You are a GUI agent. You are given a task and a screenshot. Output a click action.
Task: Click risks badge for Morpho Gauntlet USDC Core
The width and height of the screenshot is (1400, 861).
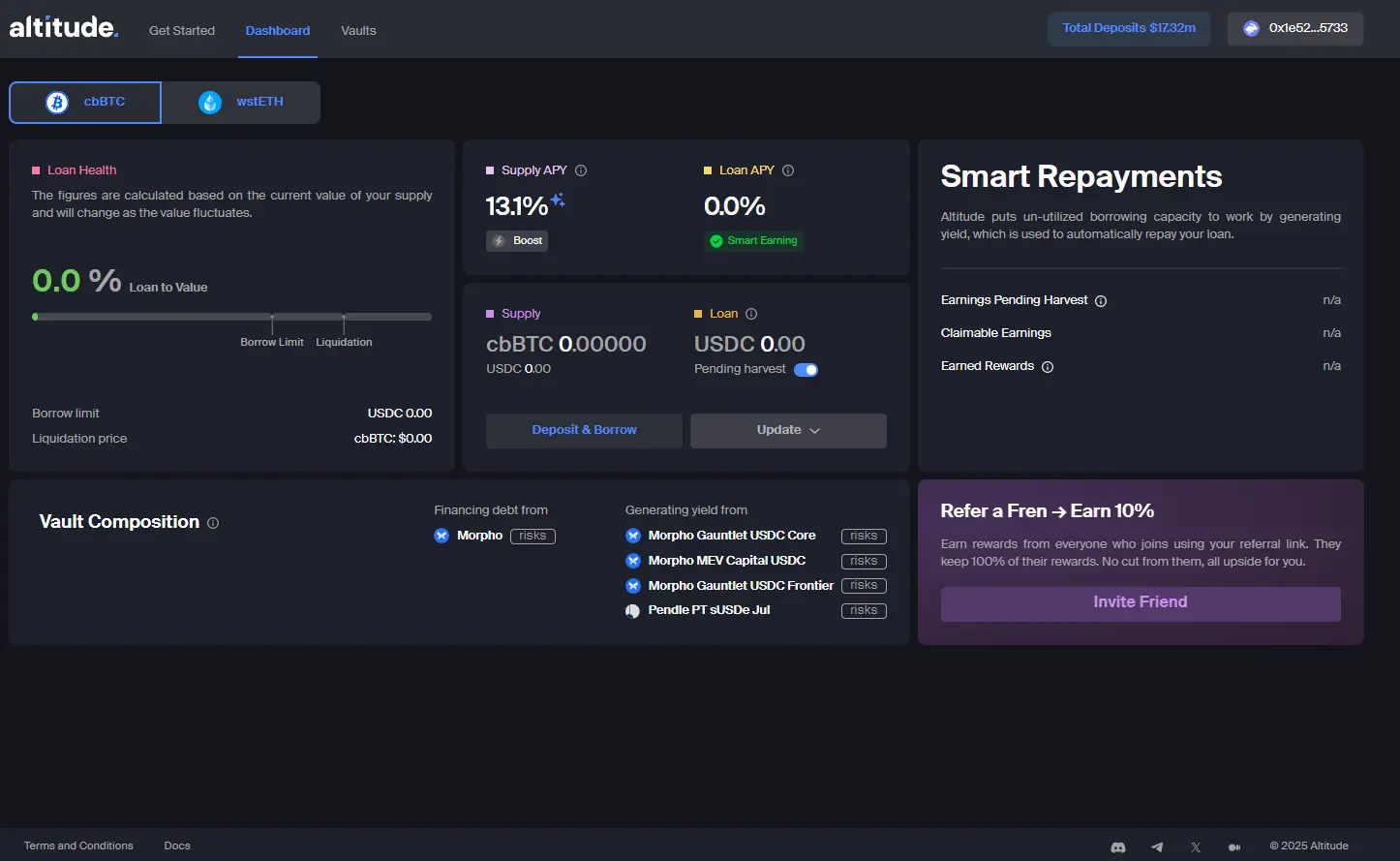(864, 537)
